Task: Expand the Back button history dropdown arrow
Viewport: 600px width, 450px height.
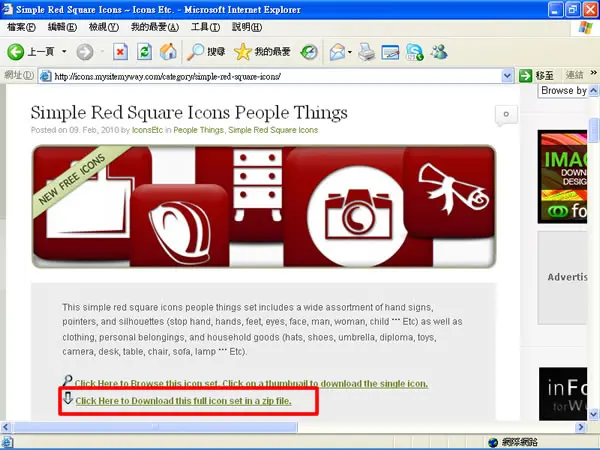Action: click(64, 51)
